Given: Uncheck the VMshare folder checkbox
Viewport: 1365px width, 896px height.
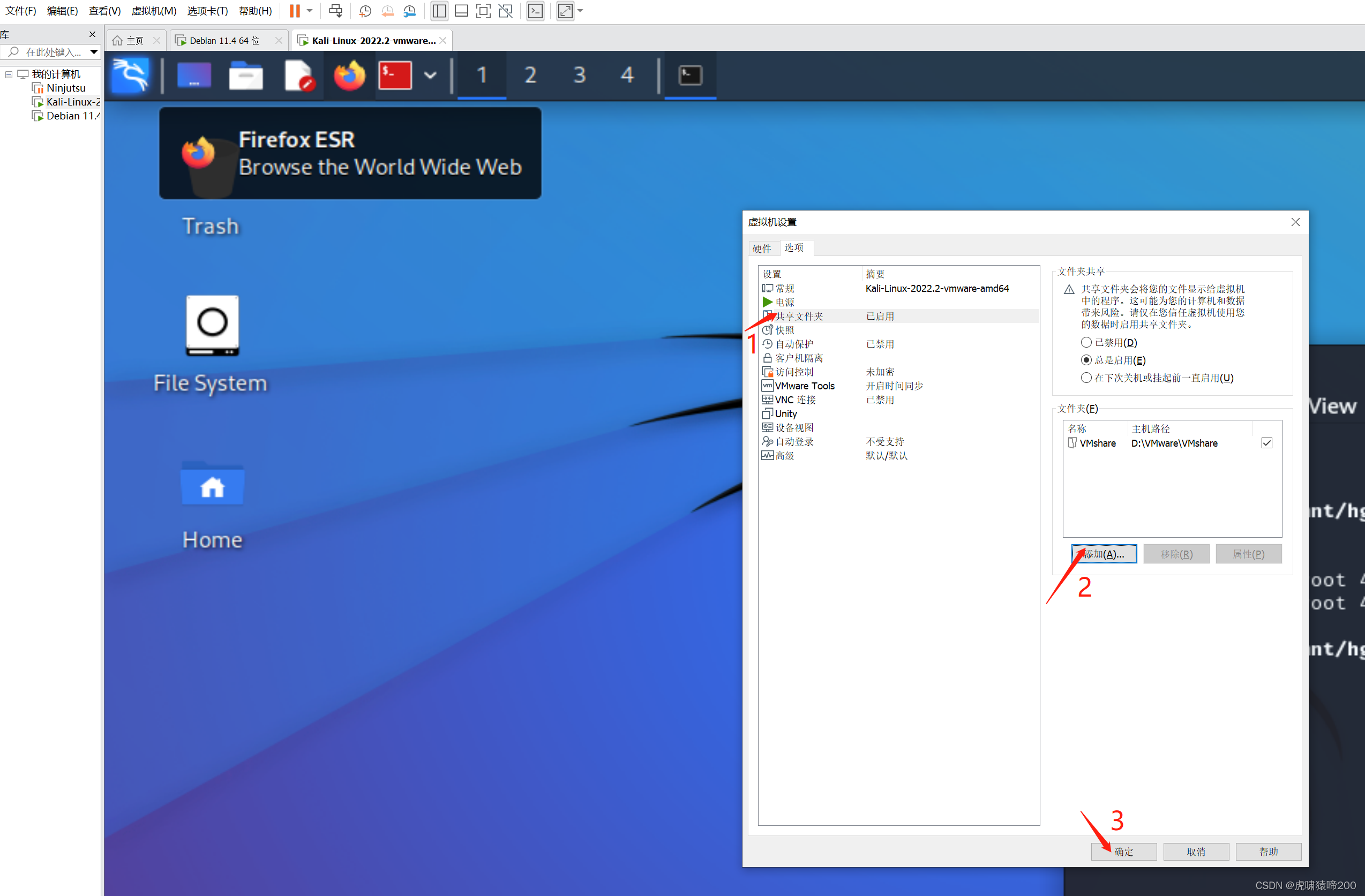Looking at the screenshot, I should [x=1267, y=443].
